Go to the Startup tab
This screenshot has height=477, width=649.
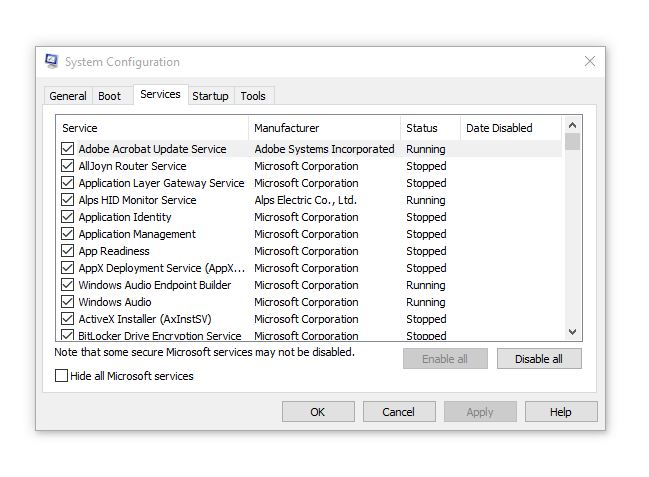pyautogui.click(x=210, y=96)
